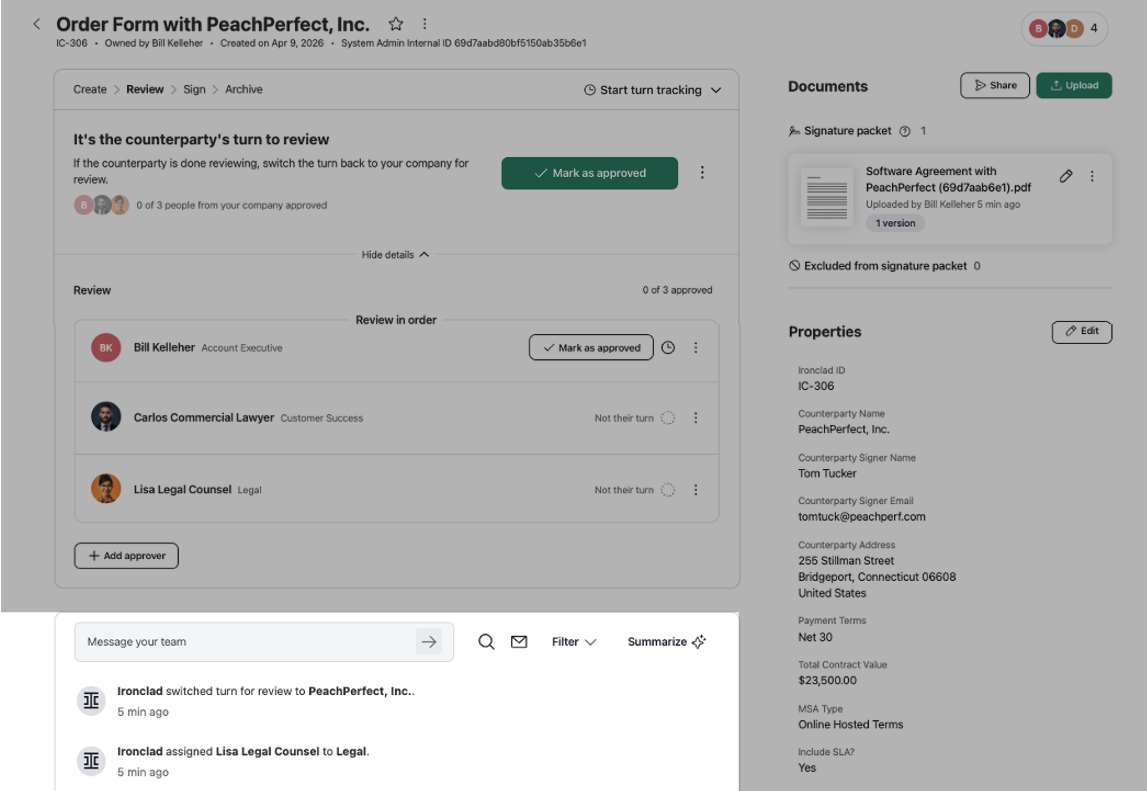Screen dimensions: 1147x791
Task: Click the IC-306 Ironclad ID value
Action: tap(816, 386)
